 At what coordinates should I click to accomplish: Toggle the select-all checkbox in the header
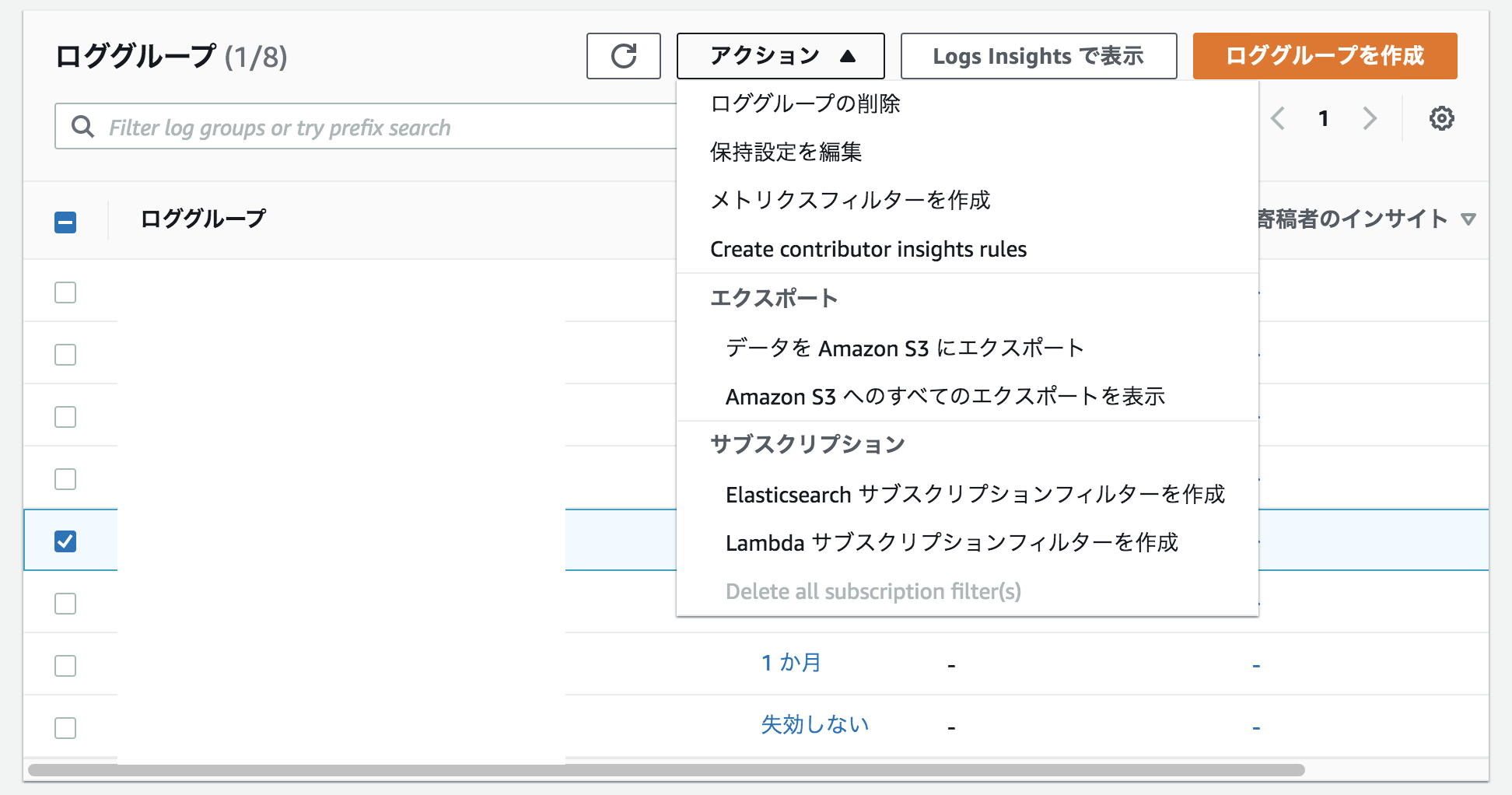[65, 222]
